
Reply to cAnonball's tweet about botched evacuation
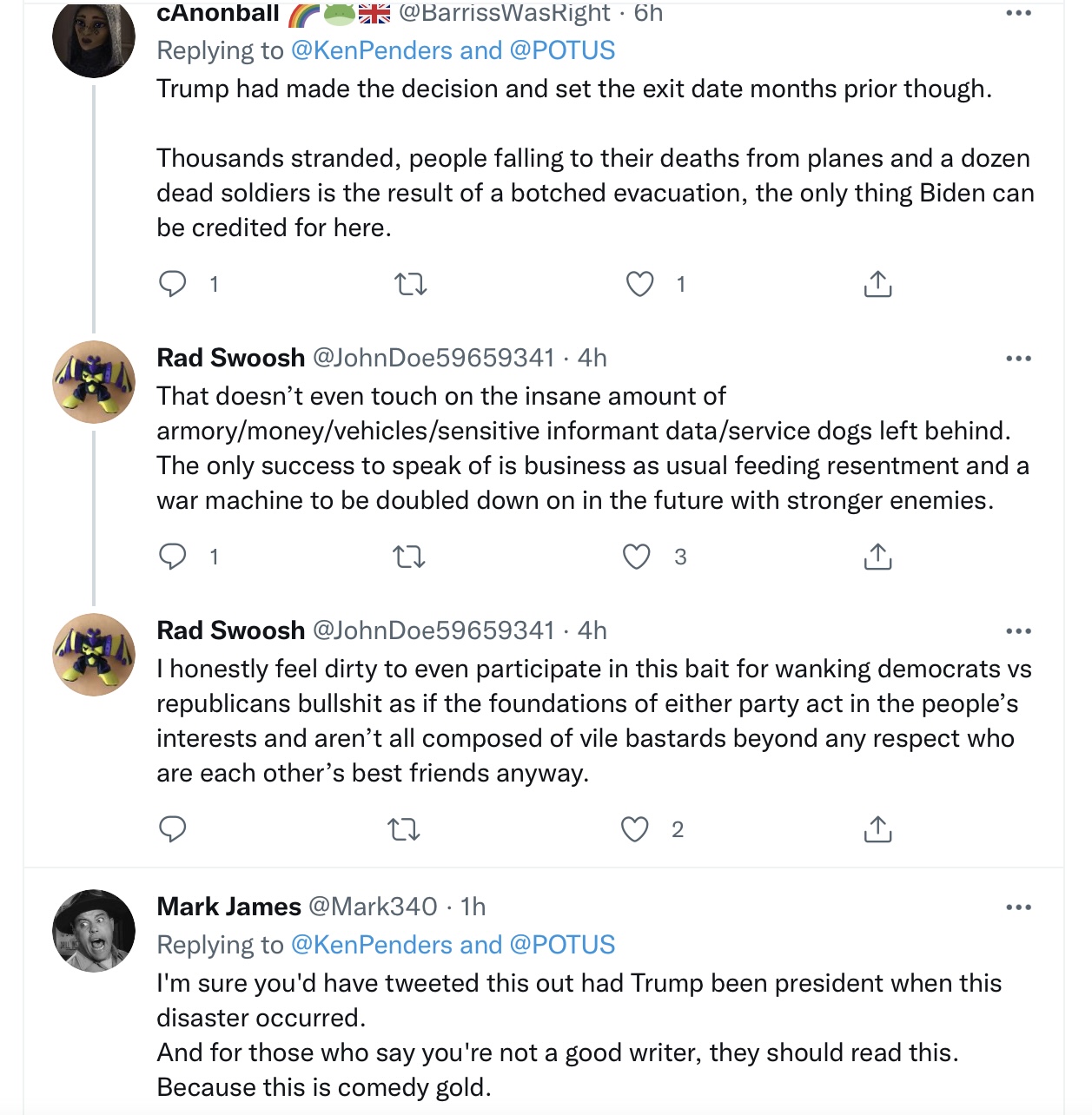pyautogui.click(x=173, y=284)
